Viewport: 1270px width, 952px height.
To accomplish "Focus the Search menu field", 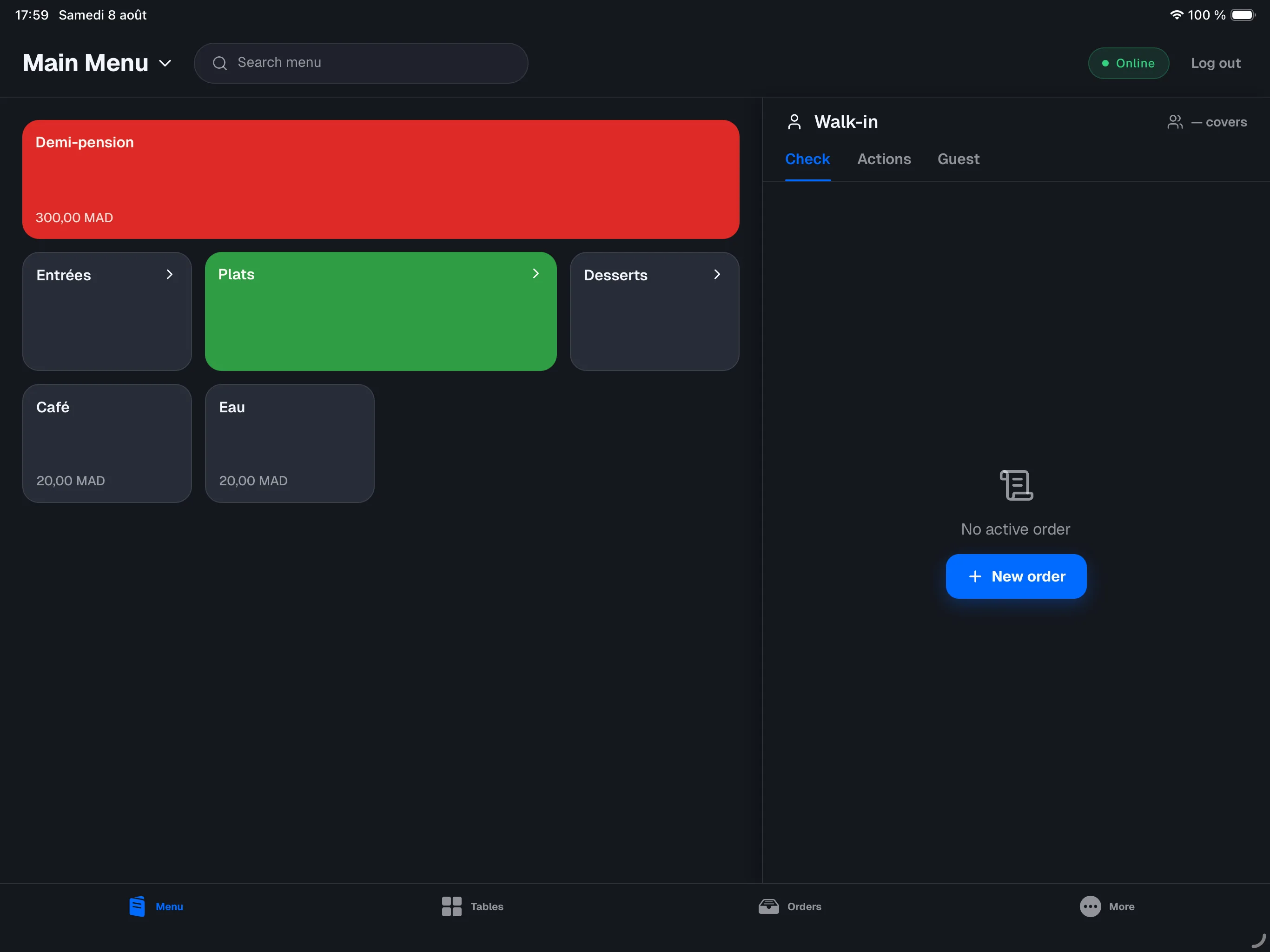I will coord(361,63).
